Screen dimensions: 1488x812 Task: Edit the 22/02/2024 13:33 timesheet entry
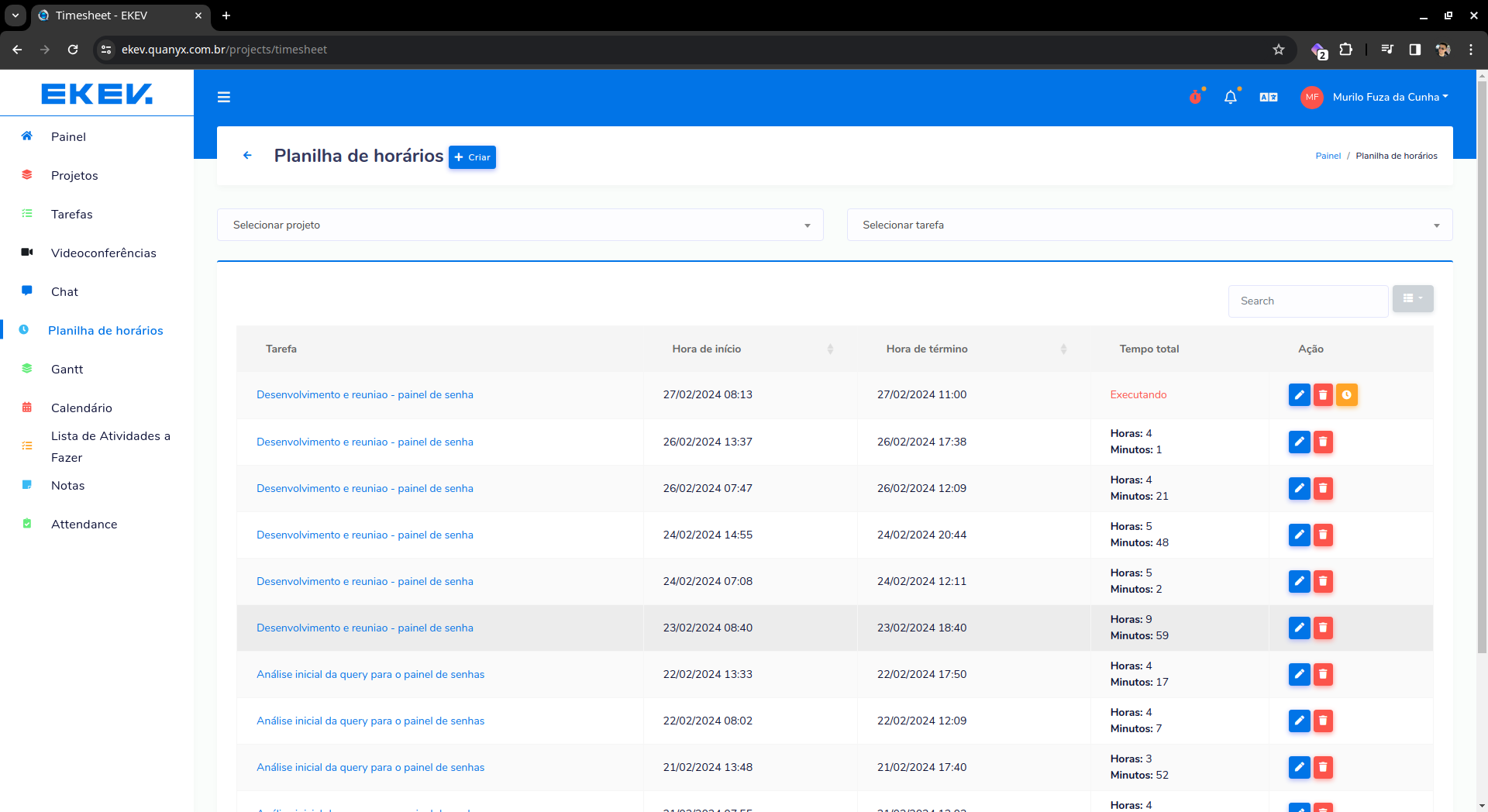click(1299, 674)
